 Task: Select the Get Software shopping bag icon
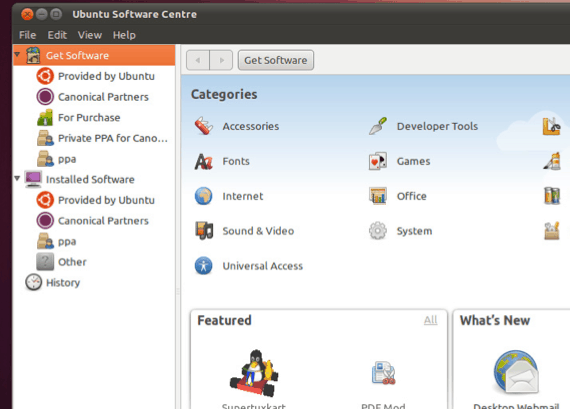tap(33, 55)
